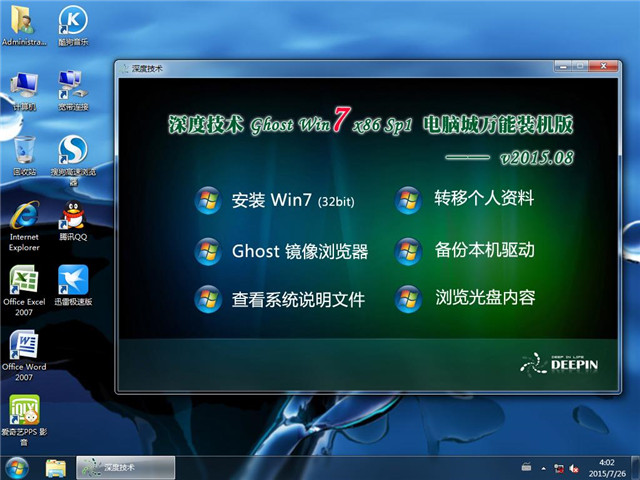
Task: Select the 回收站 recycle bin icon
Action: tap(24, 156)
